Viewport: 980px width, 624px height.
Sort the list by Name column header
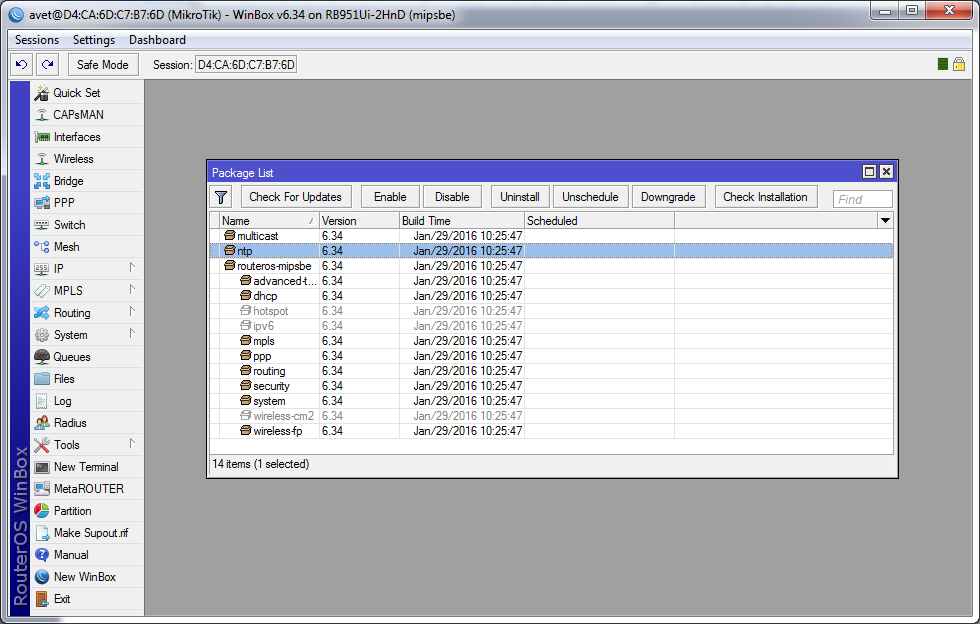(x=267, y=220)
